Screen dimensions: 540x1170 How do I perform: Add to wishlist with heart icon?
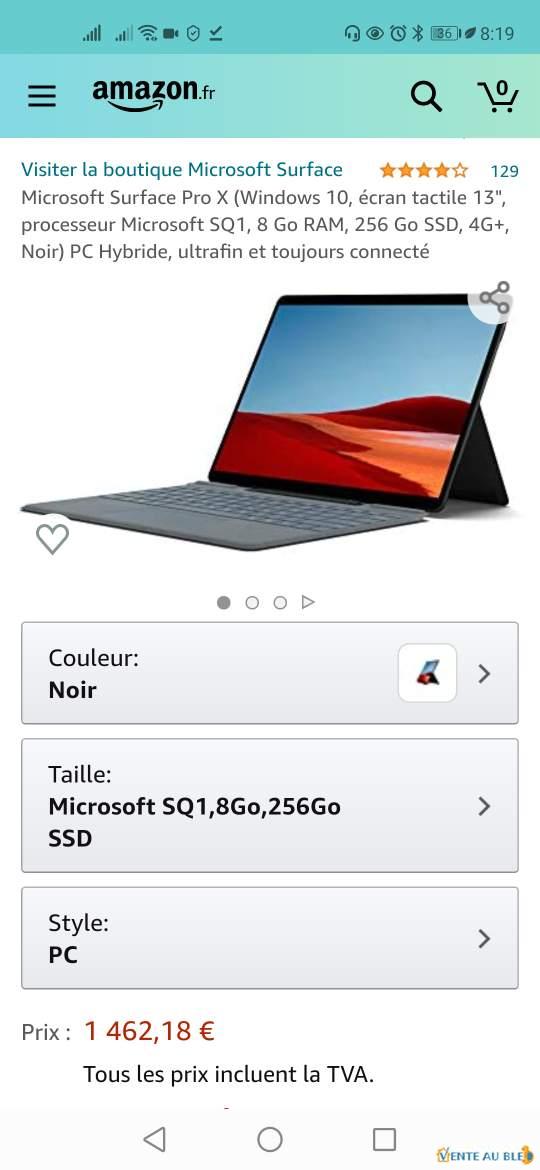pyautogui.click(x=52, y=539)
